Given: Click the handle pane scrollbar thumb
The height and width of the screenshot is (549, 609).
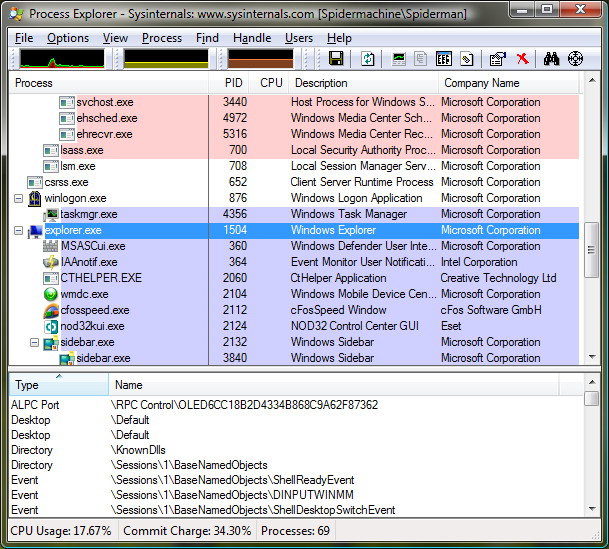Looking at the screenshot, I should click(592, 398).
